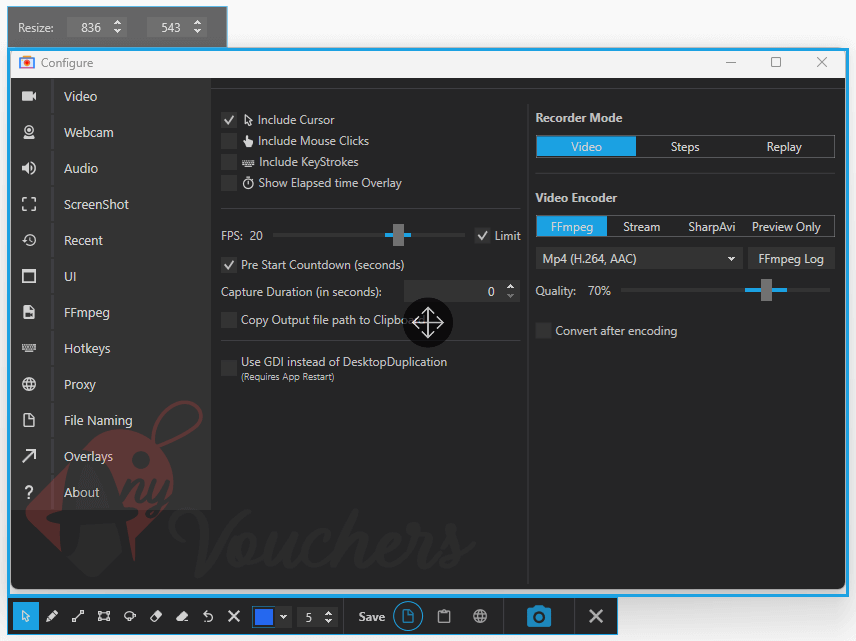This screenshot has width=856, height=641.
Task: Adjust the Quality slider handle
Action: [x=766, y=291]
